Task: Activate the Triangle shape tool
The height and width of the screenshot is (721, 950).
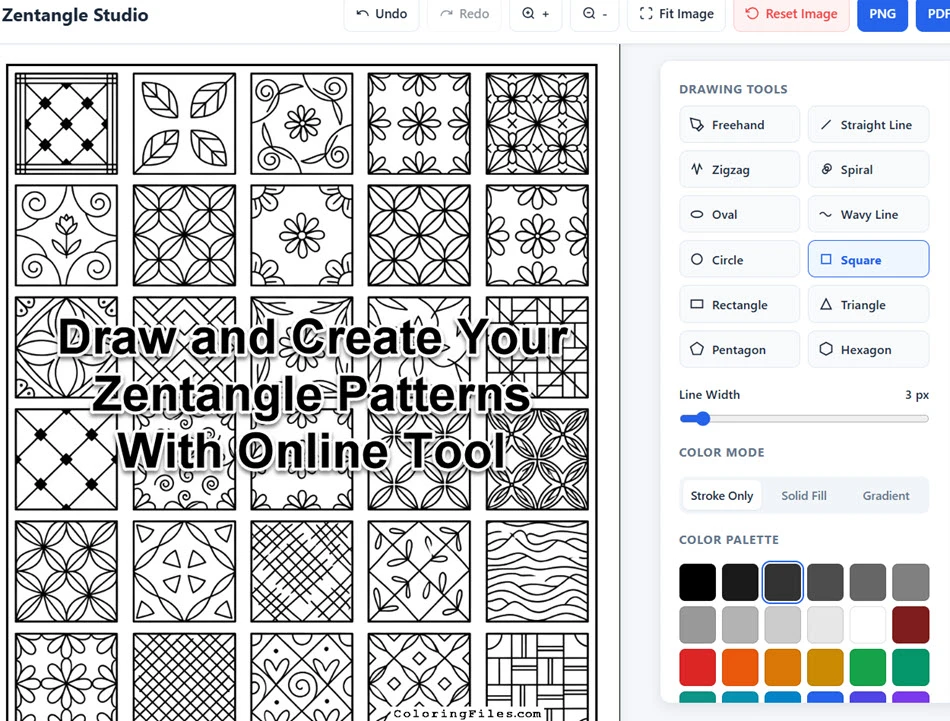Action: click(868, 304)
